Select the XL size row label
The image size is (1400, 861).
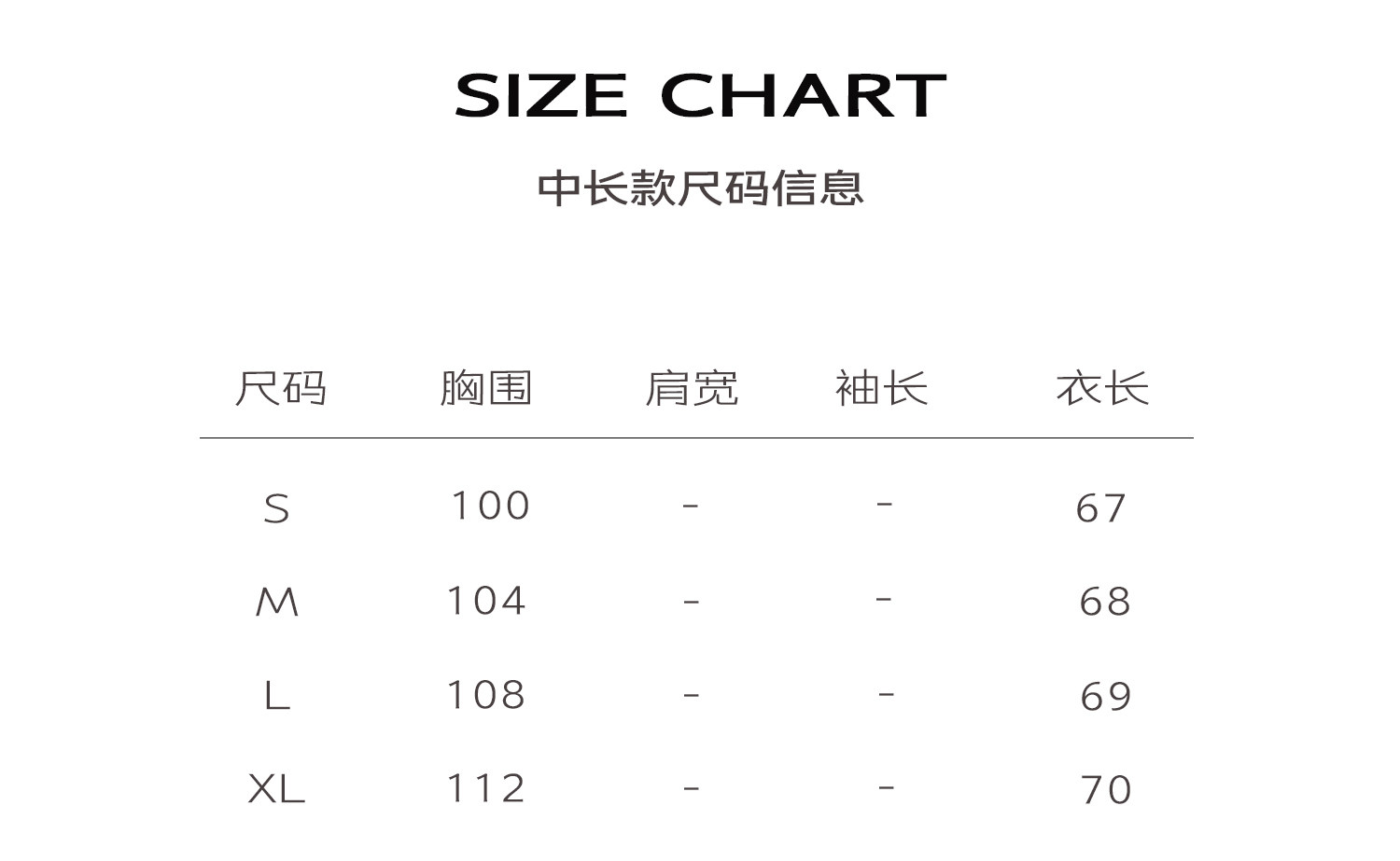[x=276, y=789]
